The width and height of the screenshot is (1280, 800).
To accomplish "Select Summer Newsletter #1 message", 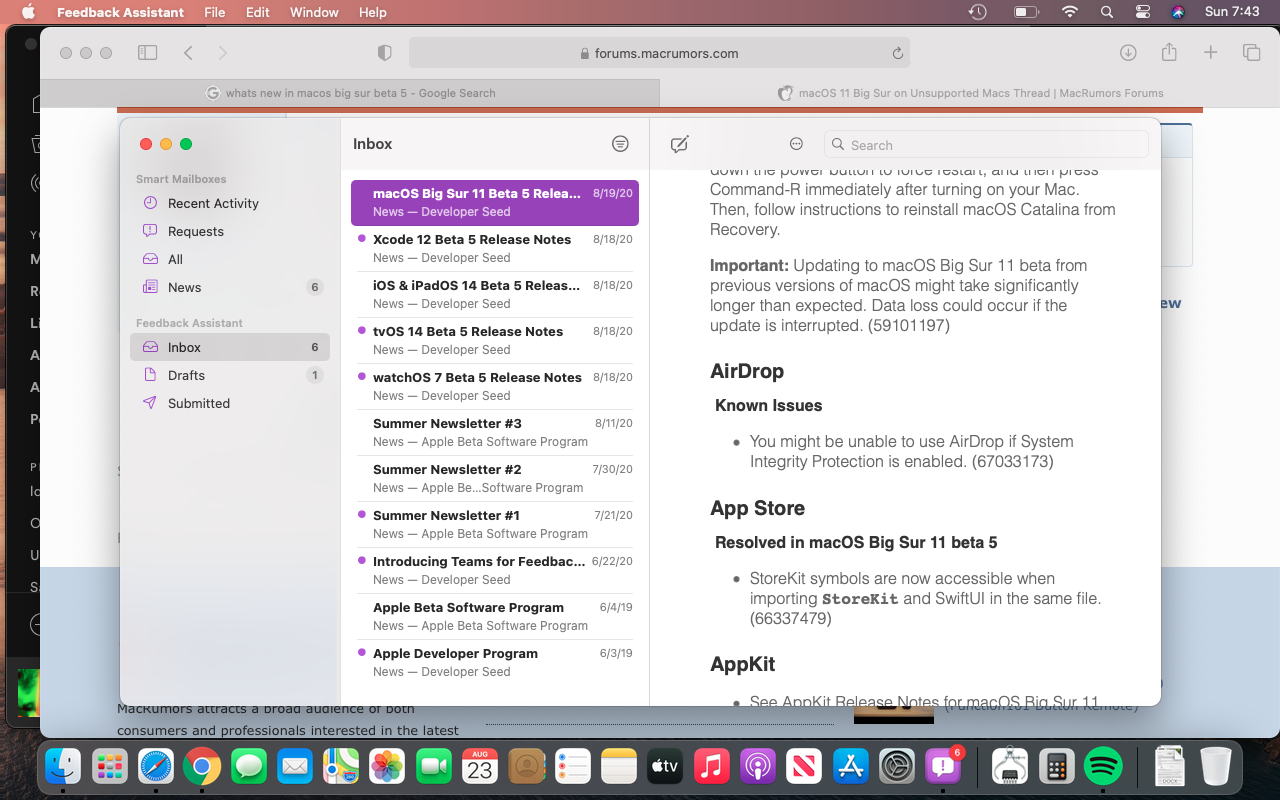I will (495, 525).
